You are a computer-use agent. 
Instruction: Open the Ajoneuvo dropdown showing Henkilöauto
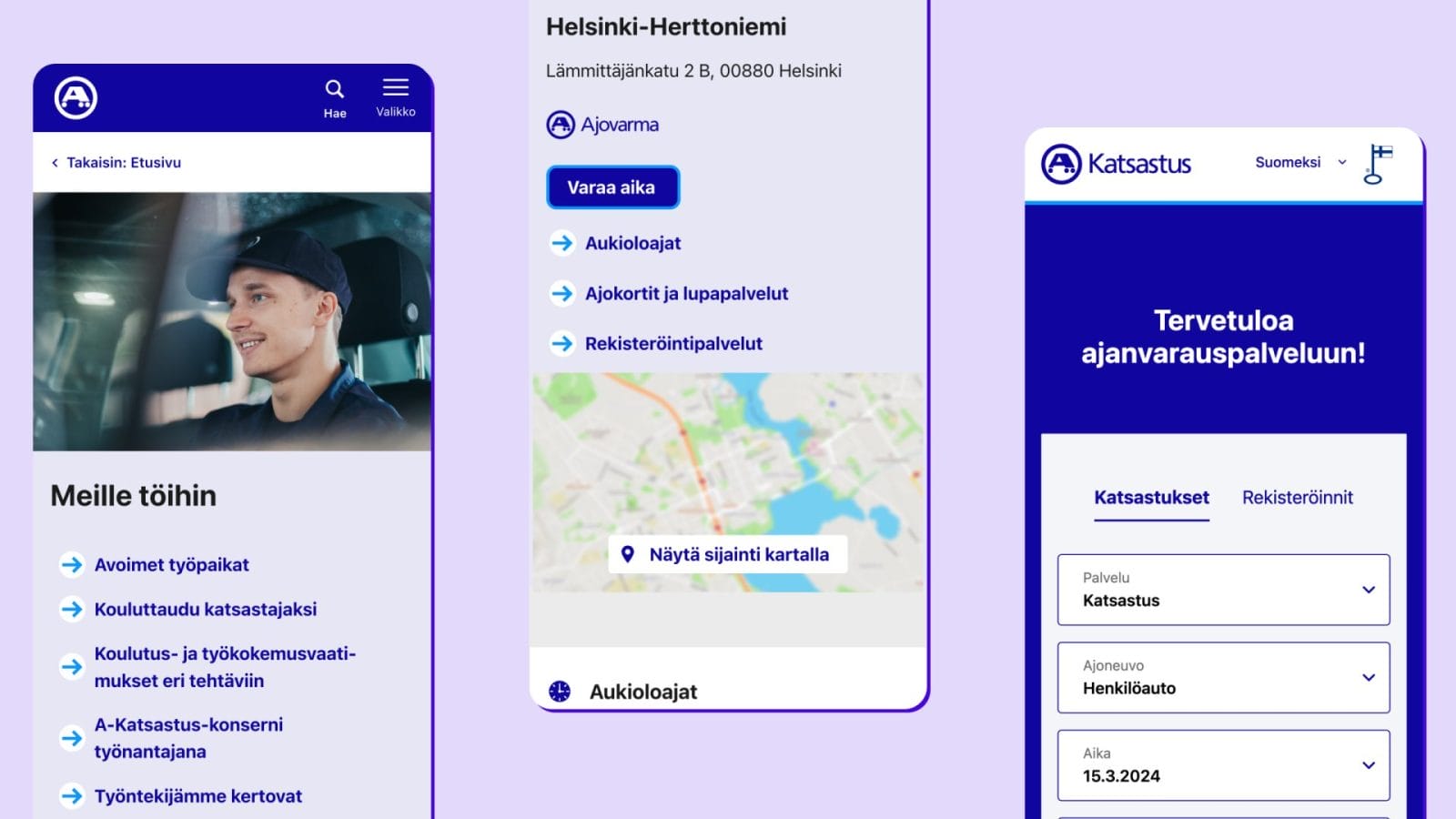1223,677
